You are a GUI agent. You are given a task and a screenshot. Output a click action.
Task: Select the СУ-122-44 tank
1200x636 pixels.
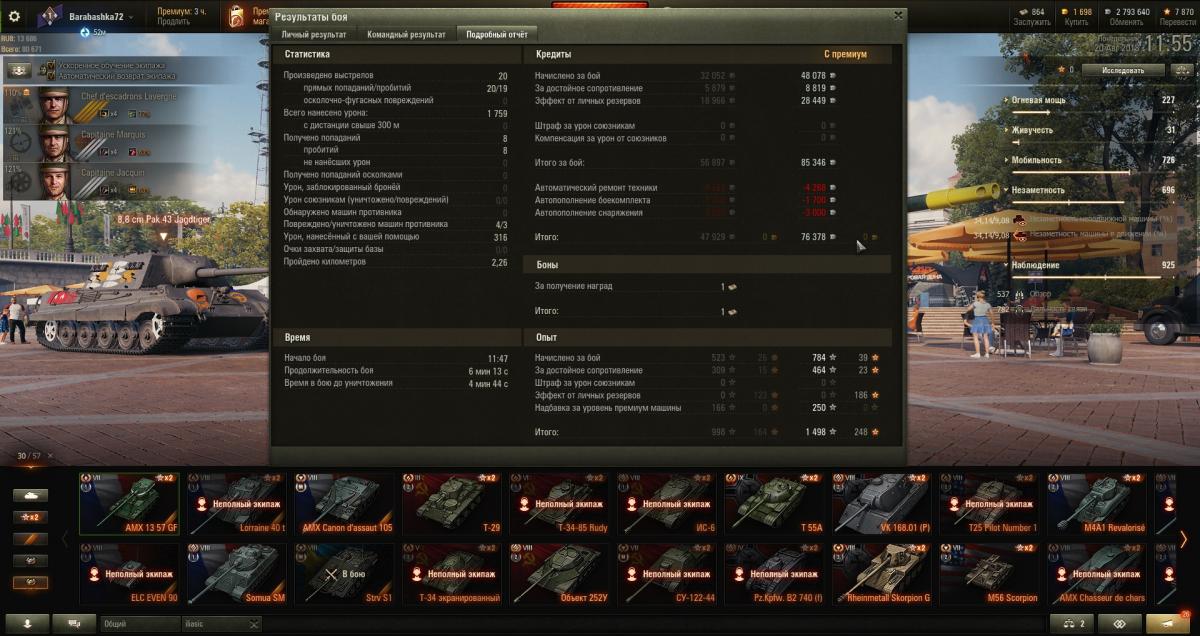pos(667,574)
